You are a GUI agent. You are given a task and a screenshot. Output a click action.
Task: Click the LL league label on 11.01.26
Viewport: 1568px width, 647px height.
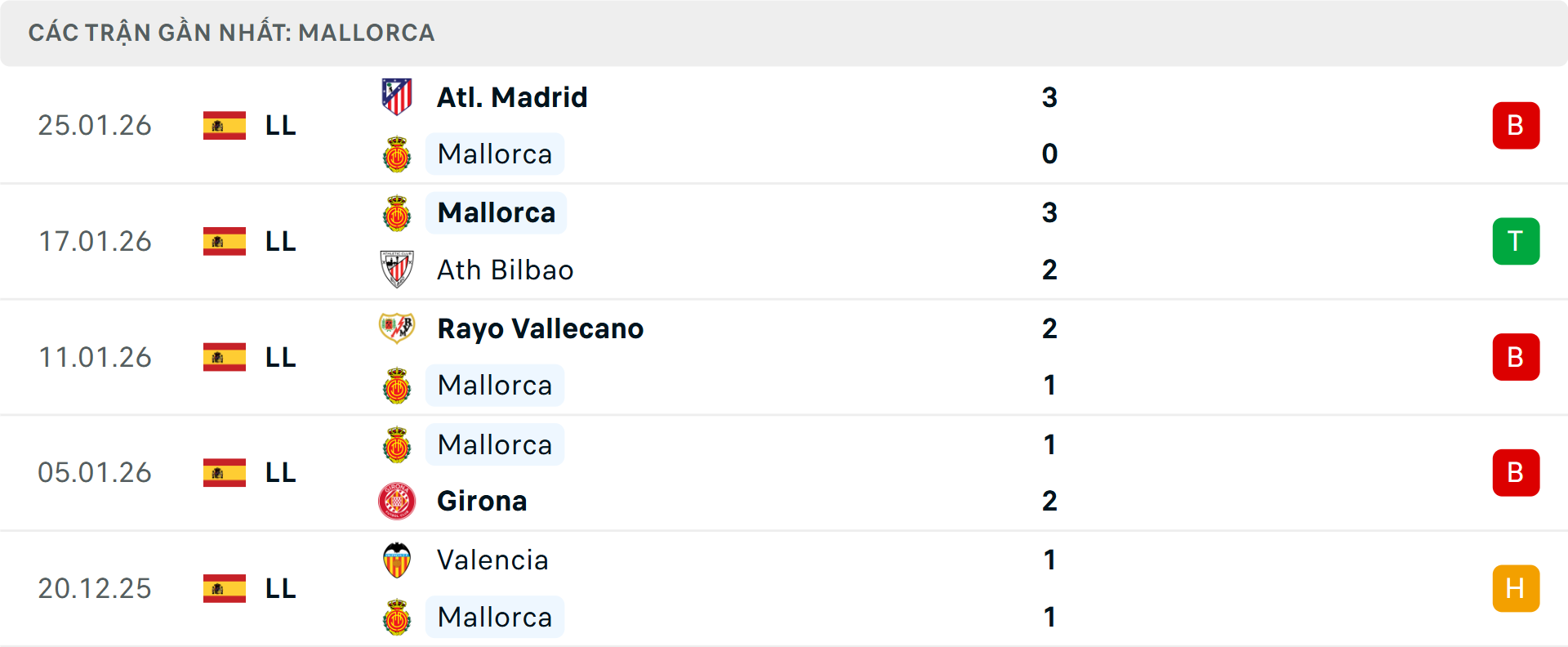pyautogui.click(x=280, y=357)
